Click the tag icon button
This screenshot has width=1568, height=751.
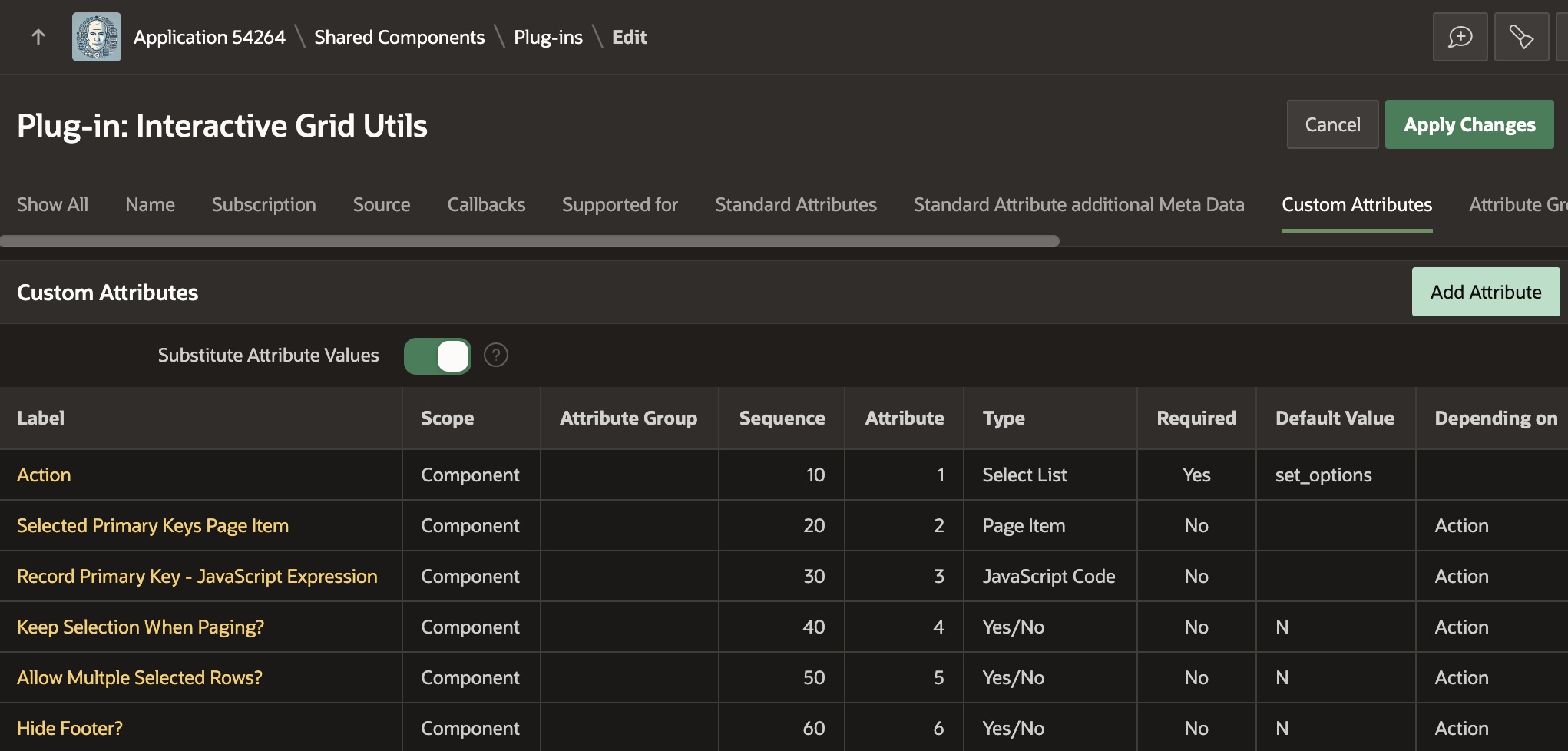(x=1521, y=37)
